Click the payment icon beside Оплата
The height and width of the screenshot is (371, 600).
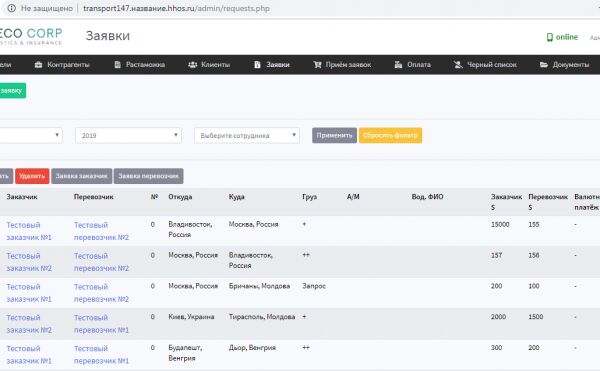click(398, 65)
